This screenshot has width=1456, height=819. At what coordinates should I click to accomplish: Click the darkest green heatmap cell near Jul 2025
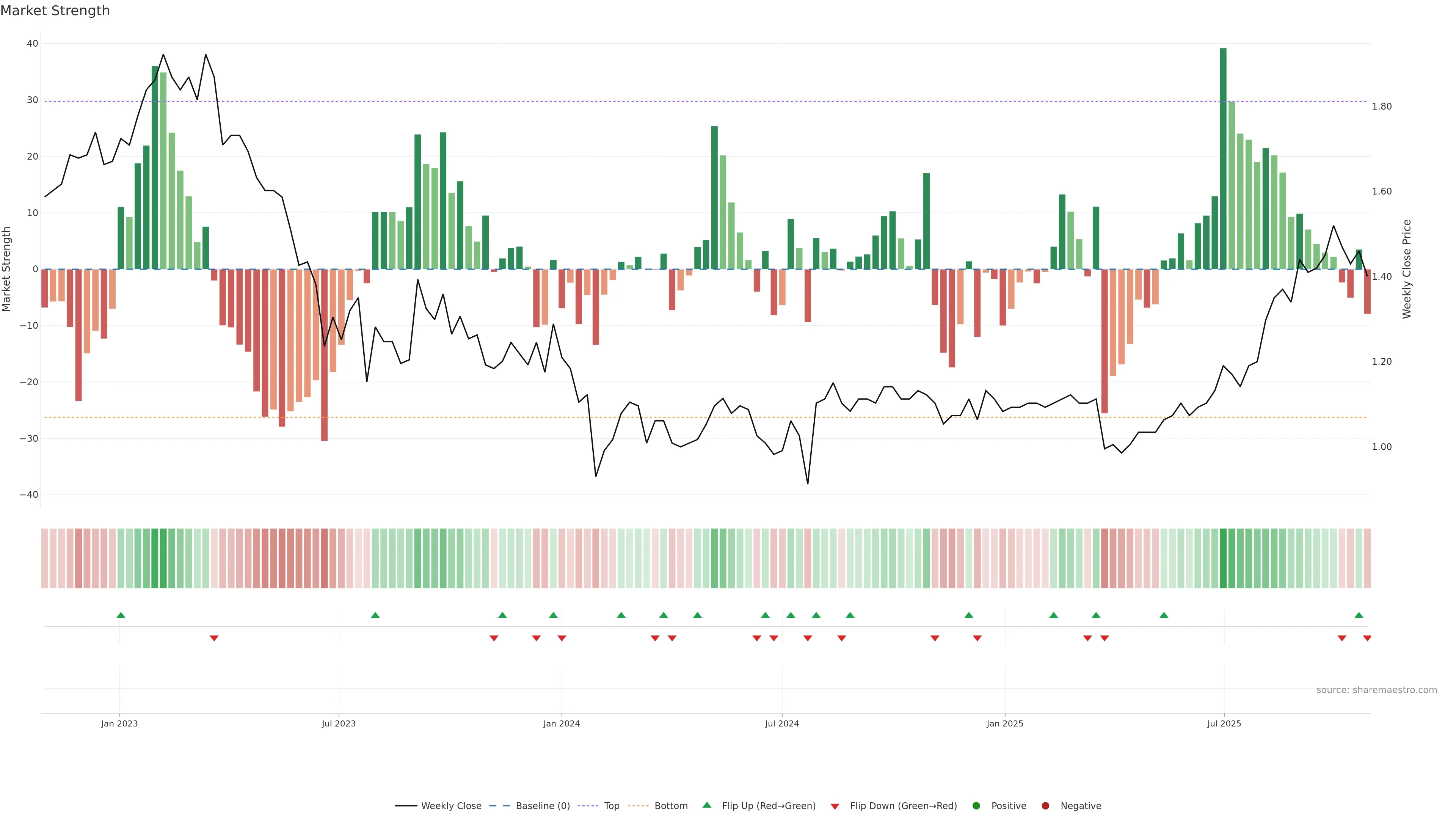click(1223, 559)
